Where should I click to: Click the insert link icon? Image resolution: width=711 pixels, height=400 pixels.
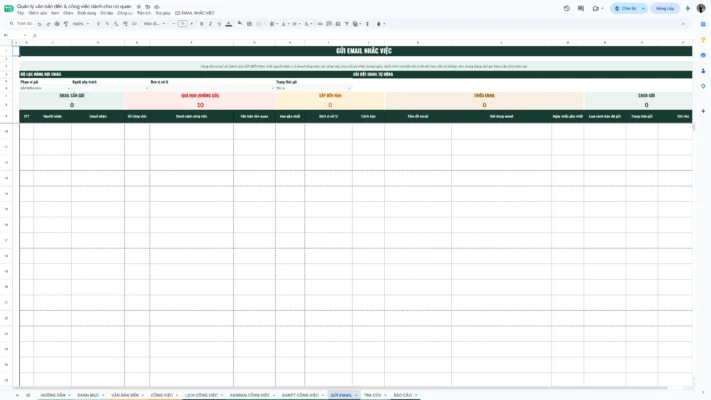point(320,24)
